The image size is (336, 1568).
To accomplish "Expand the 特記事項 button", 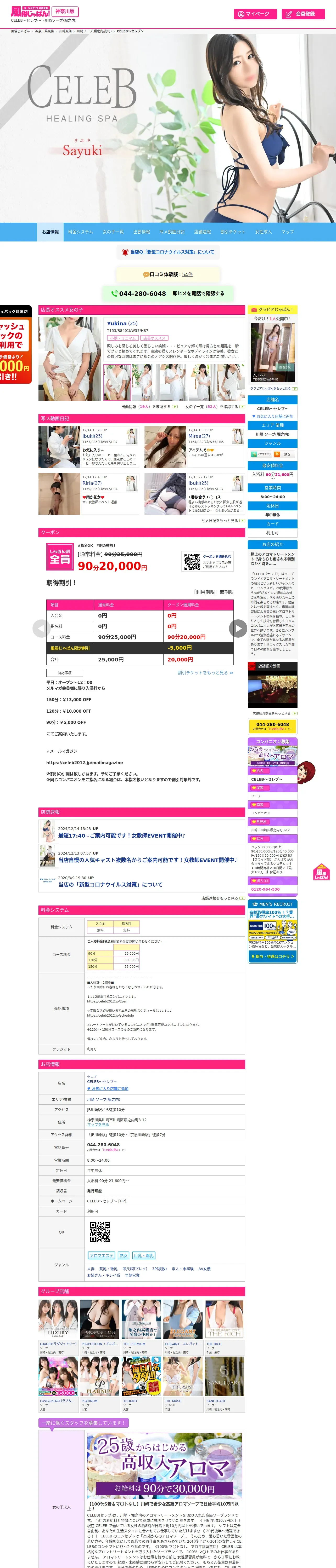I will [65, 673].
